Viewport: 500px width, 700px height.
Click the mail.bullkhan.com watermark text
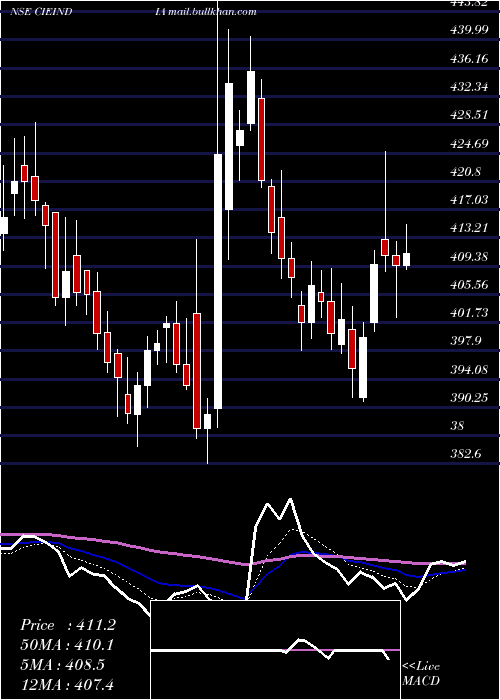(212, 12)
